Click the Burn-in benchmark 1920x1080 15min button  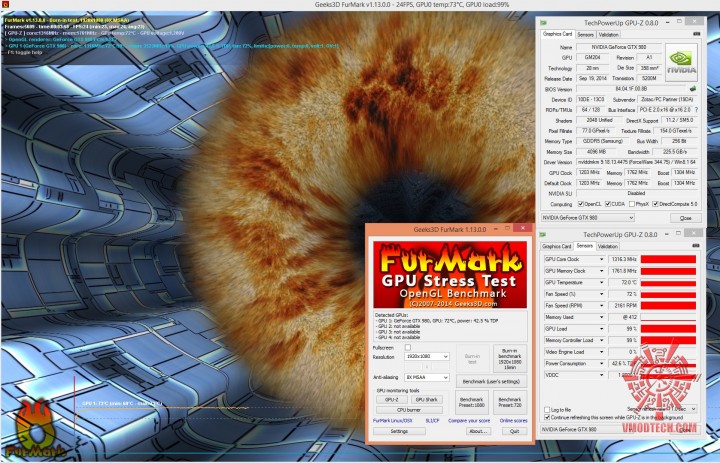coord(510,359)
